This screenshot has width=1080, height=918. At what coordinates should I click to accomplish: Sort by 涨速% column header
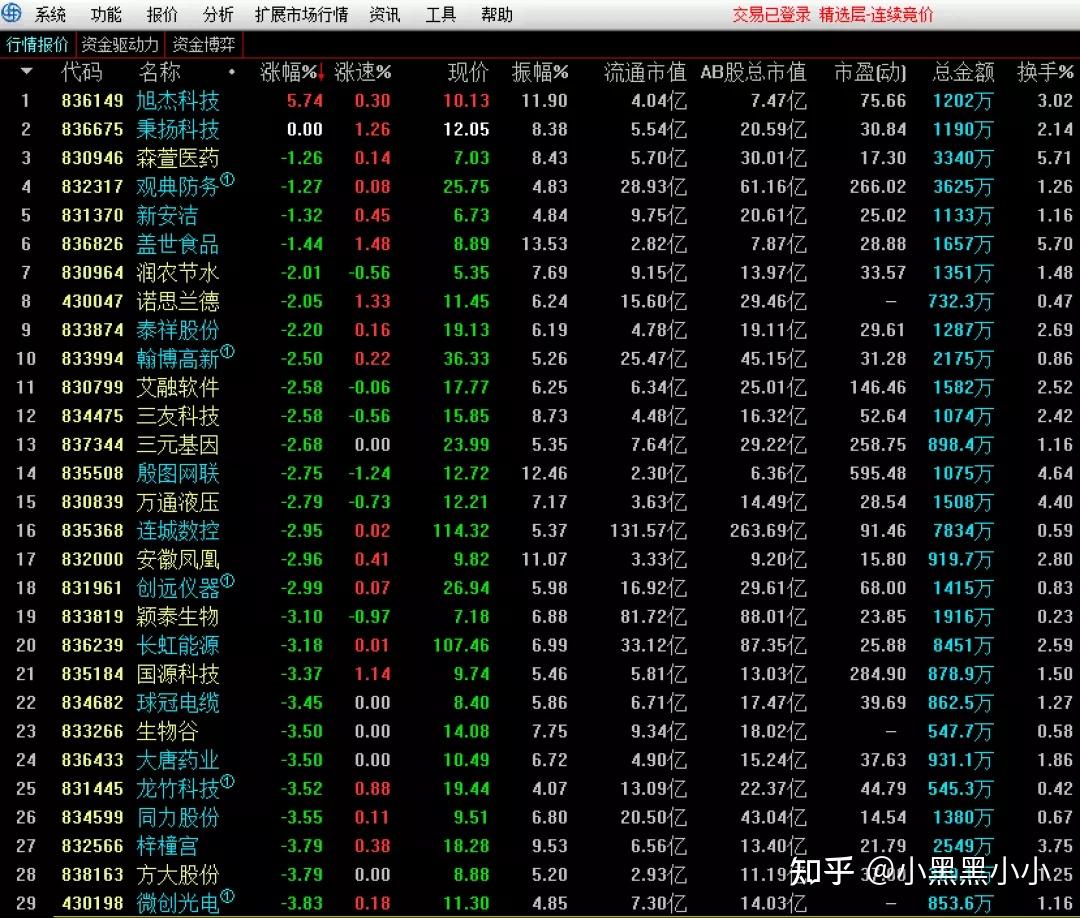[x=363, y=72]
